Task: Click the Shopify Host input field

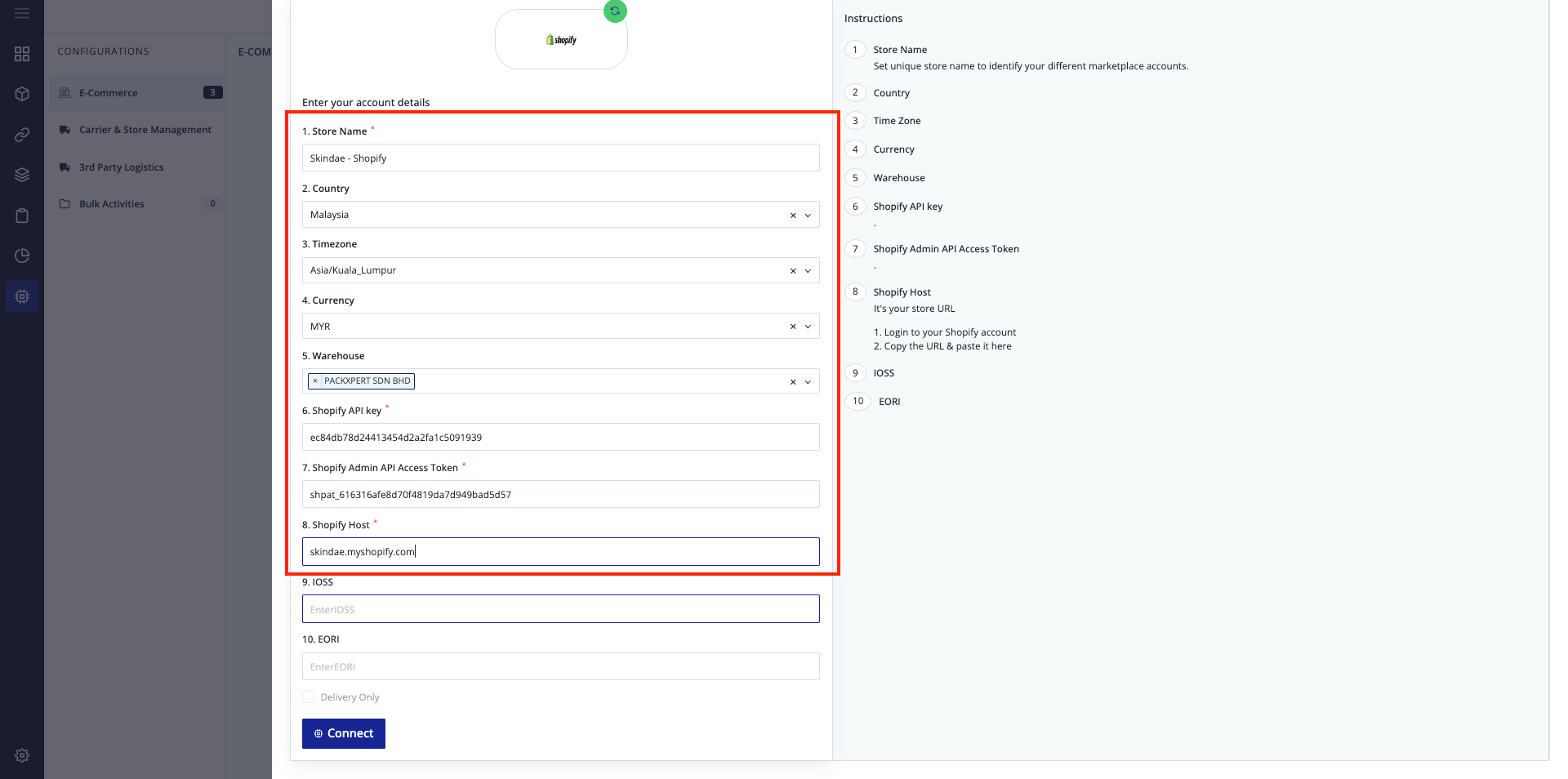Action: [x=561, y=552]
